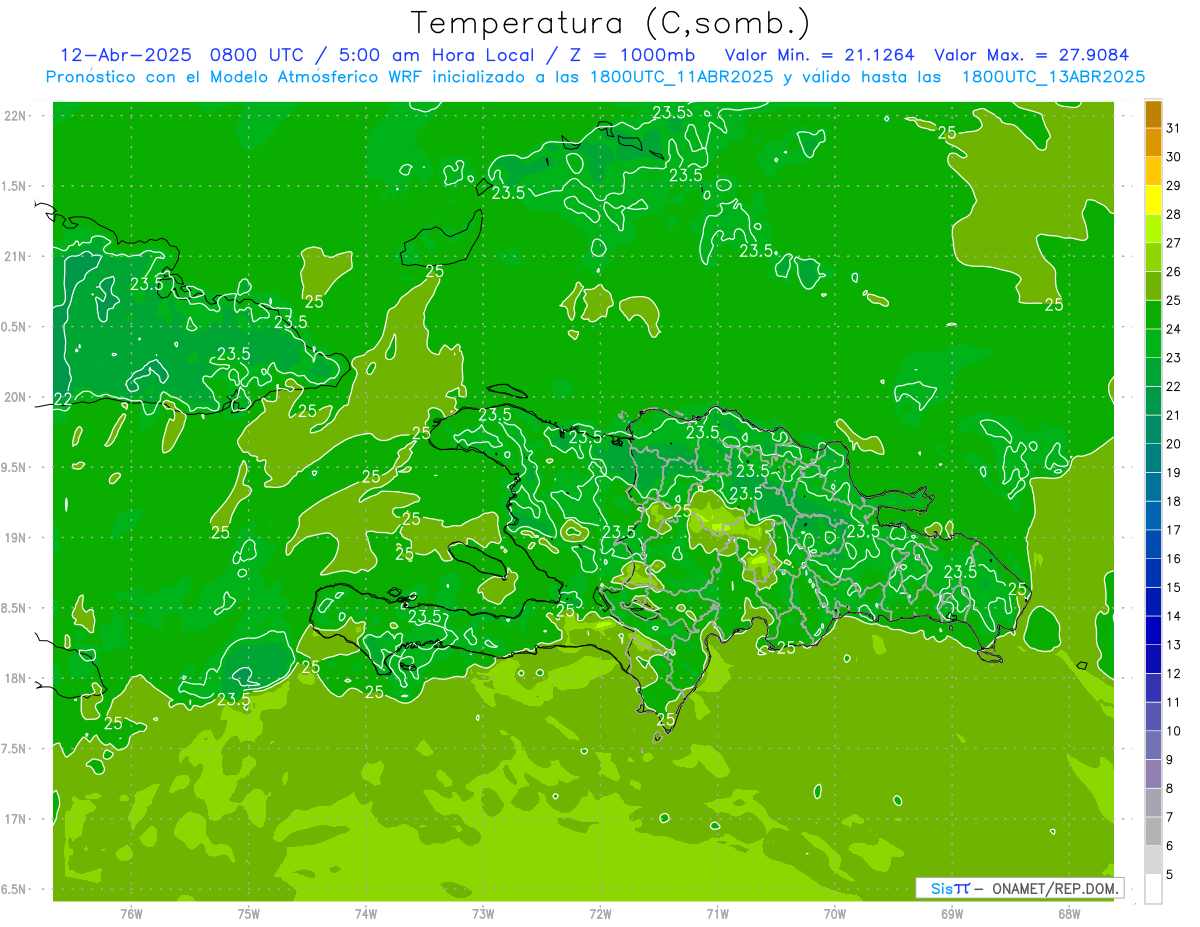Click the orange top swatch above 31 in legend
Viewport: 1200px width, 927px height.
point(1153,114)
